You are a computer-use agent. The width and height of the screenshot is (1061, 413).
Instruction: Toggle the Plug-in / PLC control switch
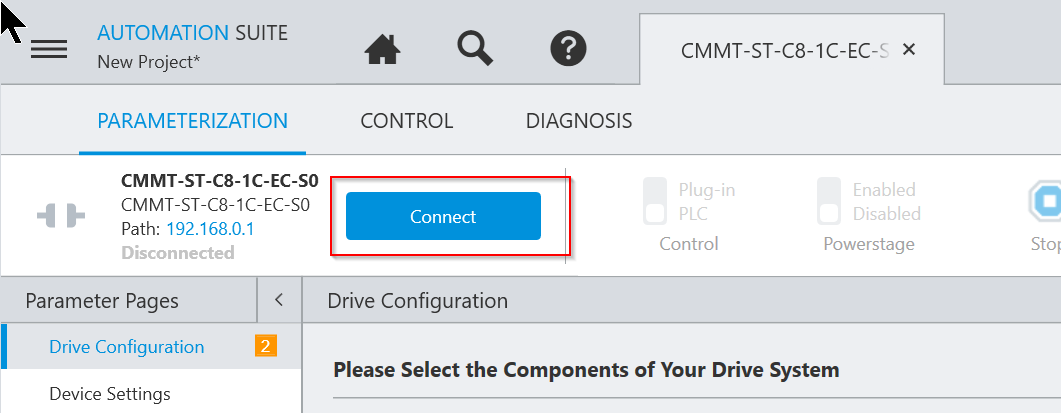(654, 201)
